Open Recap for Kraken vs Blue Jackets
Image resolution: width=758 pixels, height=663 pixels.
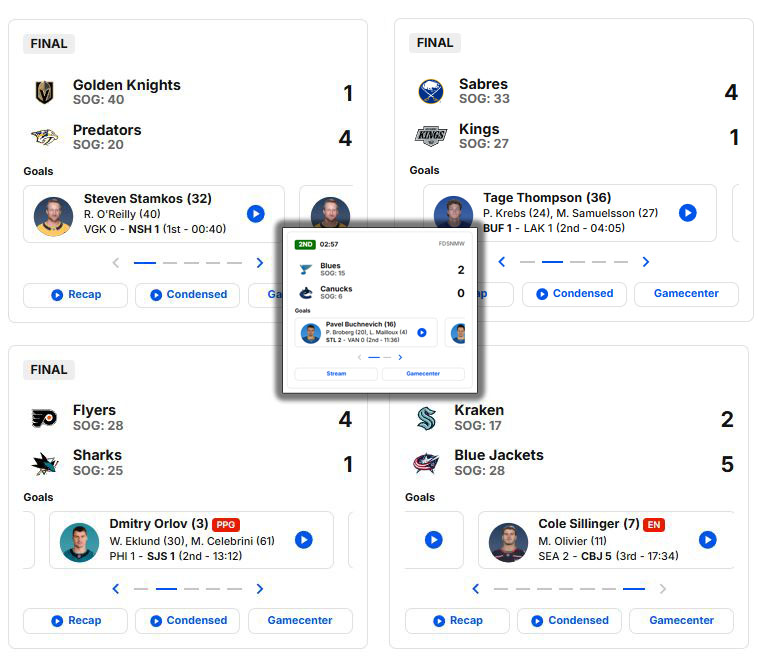(x=457, y=621)
